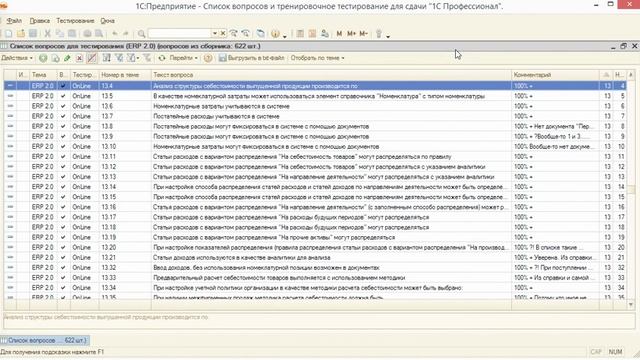640x360 pixels.
Task: Click into the toolbar search input field
Action: 180,33
